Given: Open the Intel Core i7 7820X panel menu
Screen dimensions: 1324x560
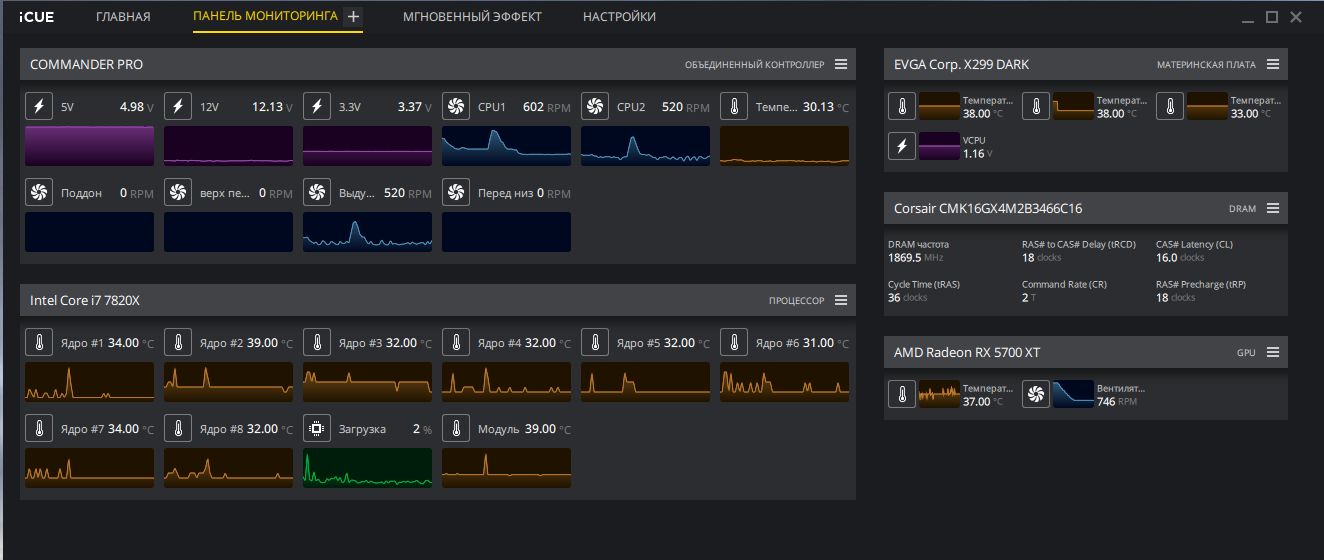Looking at the screenshot, I should pyautogui.click(x=841, y=300).
